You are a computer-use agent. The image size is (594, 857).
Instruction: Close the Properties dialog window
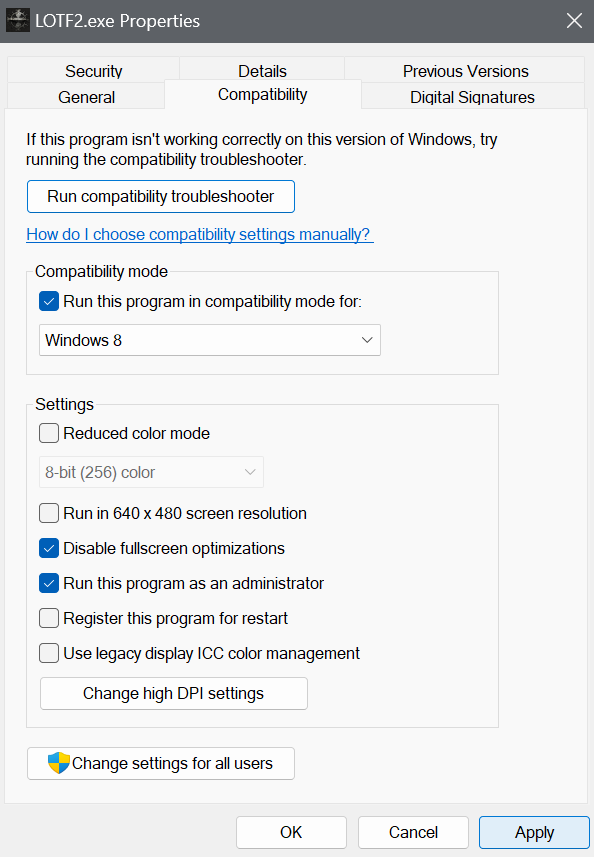pos(574,21)
